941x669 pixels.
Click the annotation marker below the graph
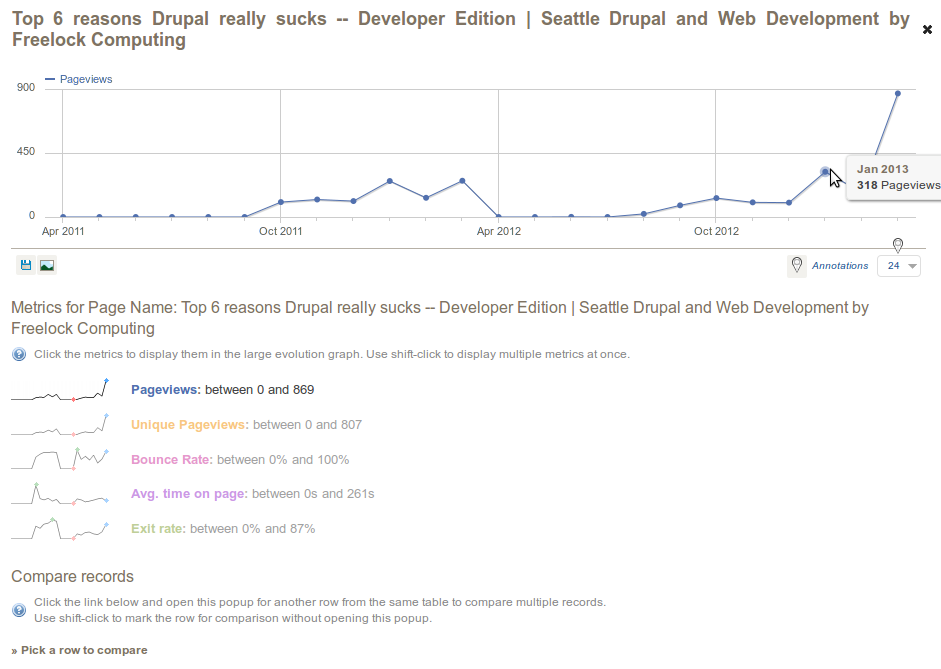[x=898, y=245]
